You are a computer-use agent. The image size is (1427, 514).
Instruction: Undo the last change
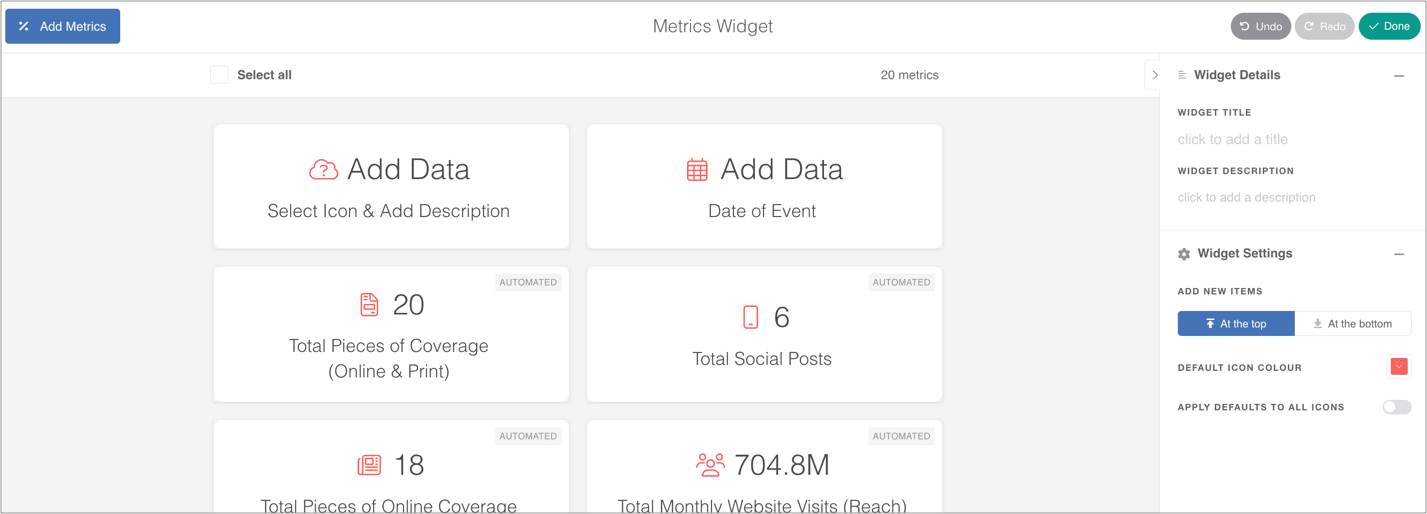tap(1260, 27)
